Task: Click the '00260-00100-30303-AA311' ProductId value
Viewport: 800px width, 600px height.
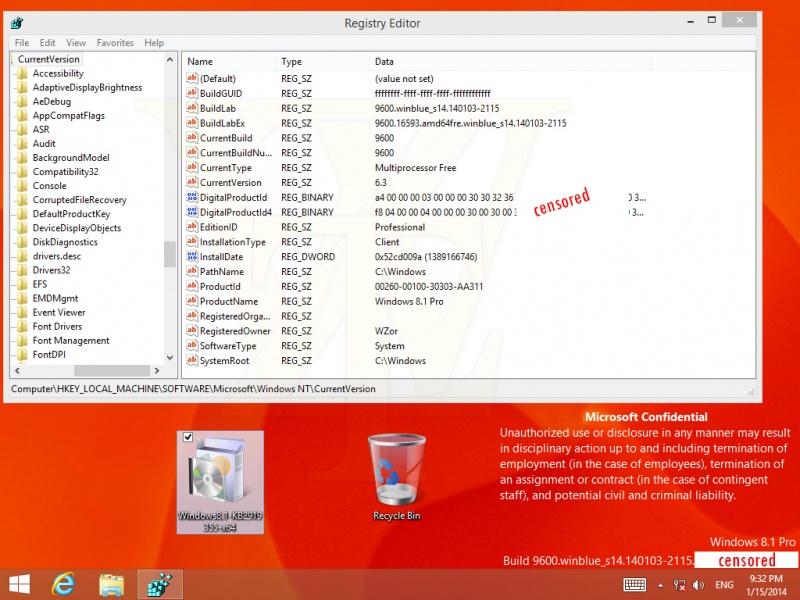Action: (x=429, y=287)
